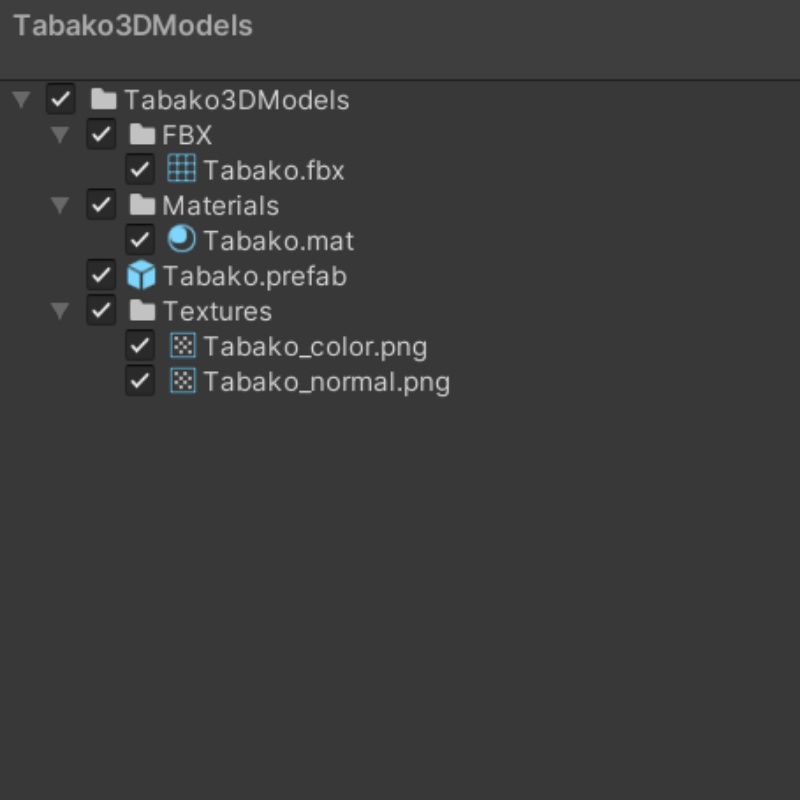Click the root Tabako3DModels folder icon

click(103, 99)
